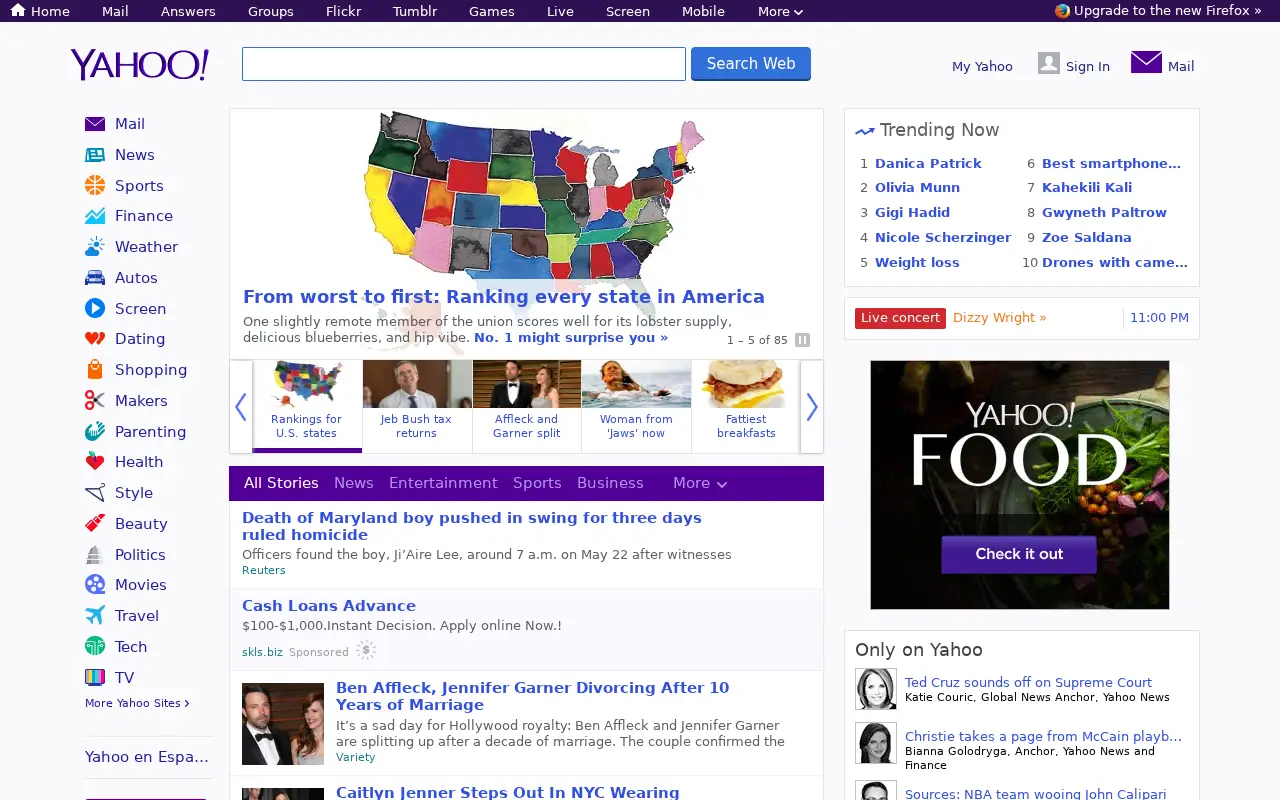Open Games from the top navigation
The image size is (1280, 800).
(x=492, y=11)
